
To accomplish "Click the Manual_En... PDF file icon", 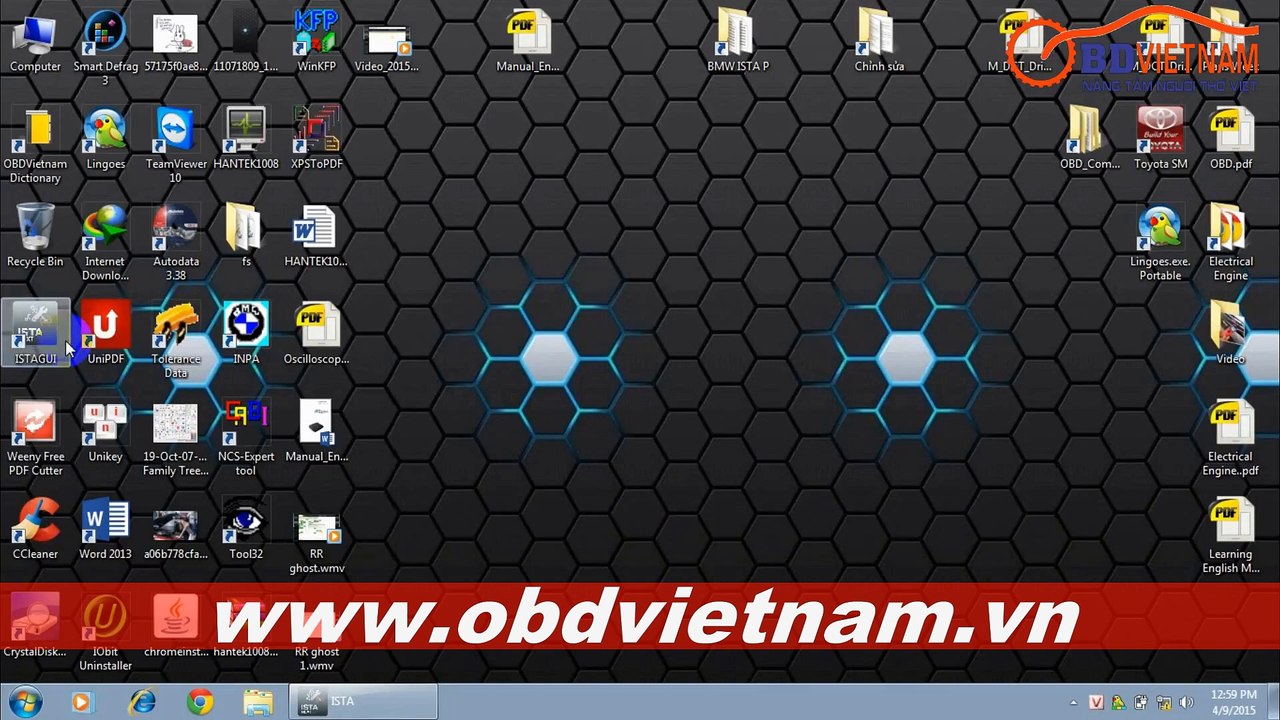I will click(x=528, y=41).
